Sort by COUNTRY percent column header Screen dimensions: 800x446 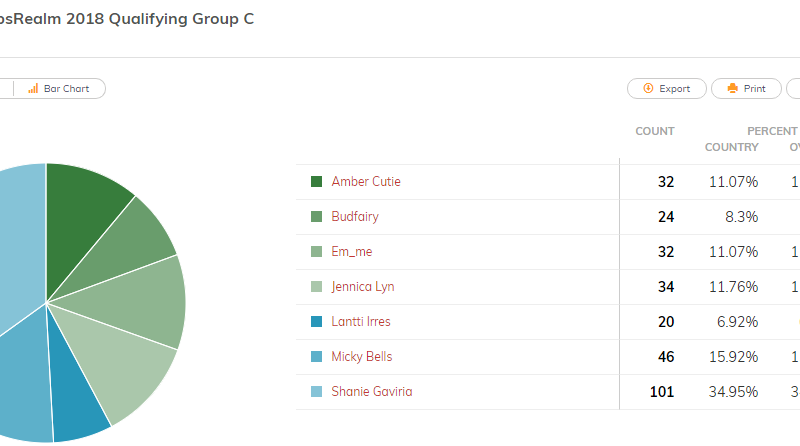(732, 147)
